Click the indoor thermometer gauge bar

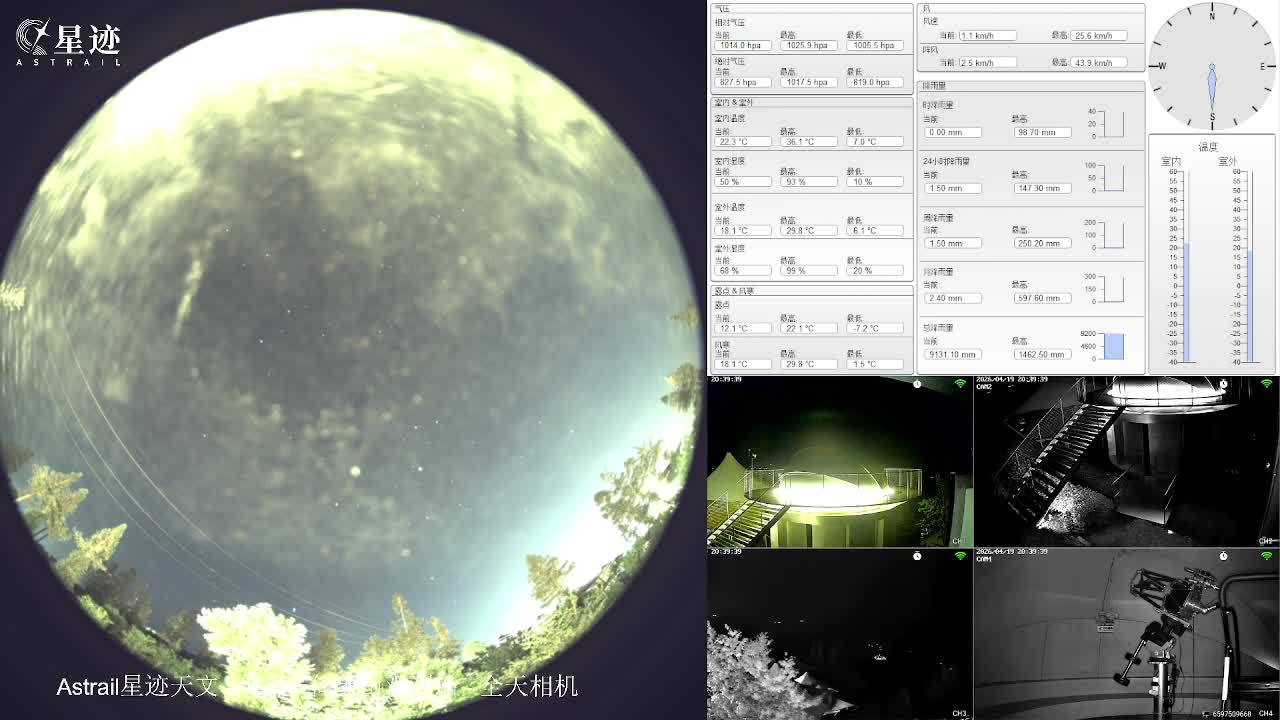[x=1186, y=300]
